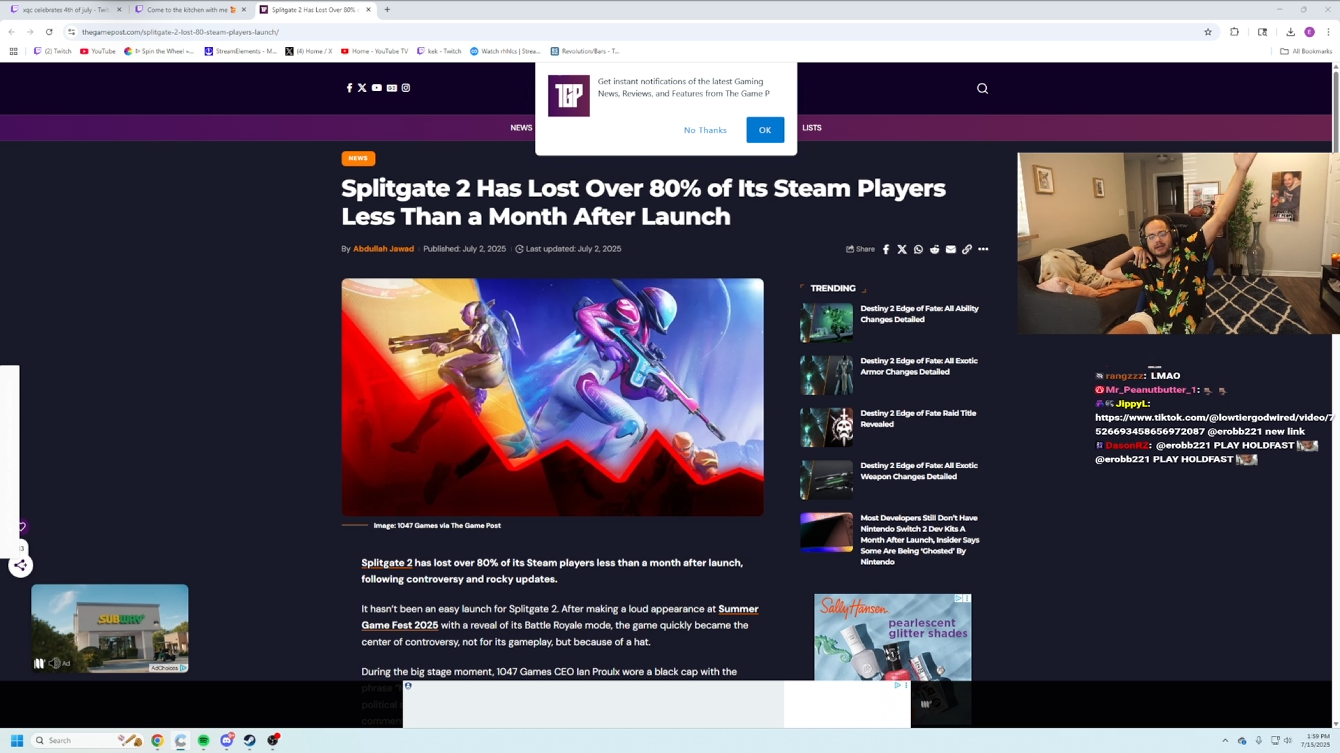Click the floating share button on left edge
This screenshot has width=1340, height=753.
(x=20, y=566)
